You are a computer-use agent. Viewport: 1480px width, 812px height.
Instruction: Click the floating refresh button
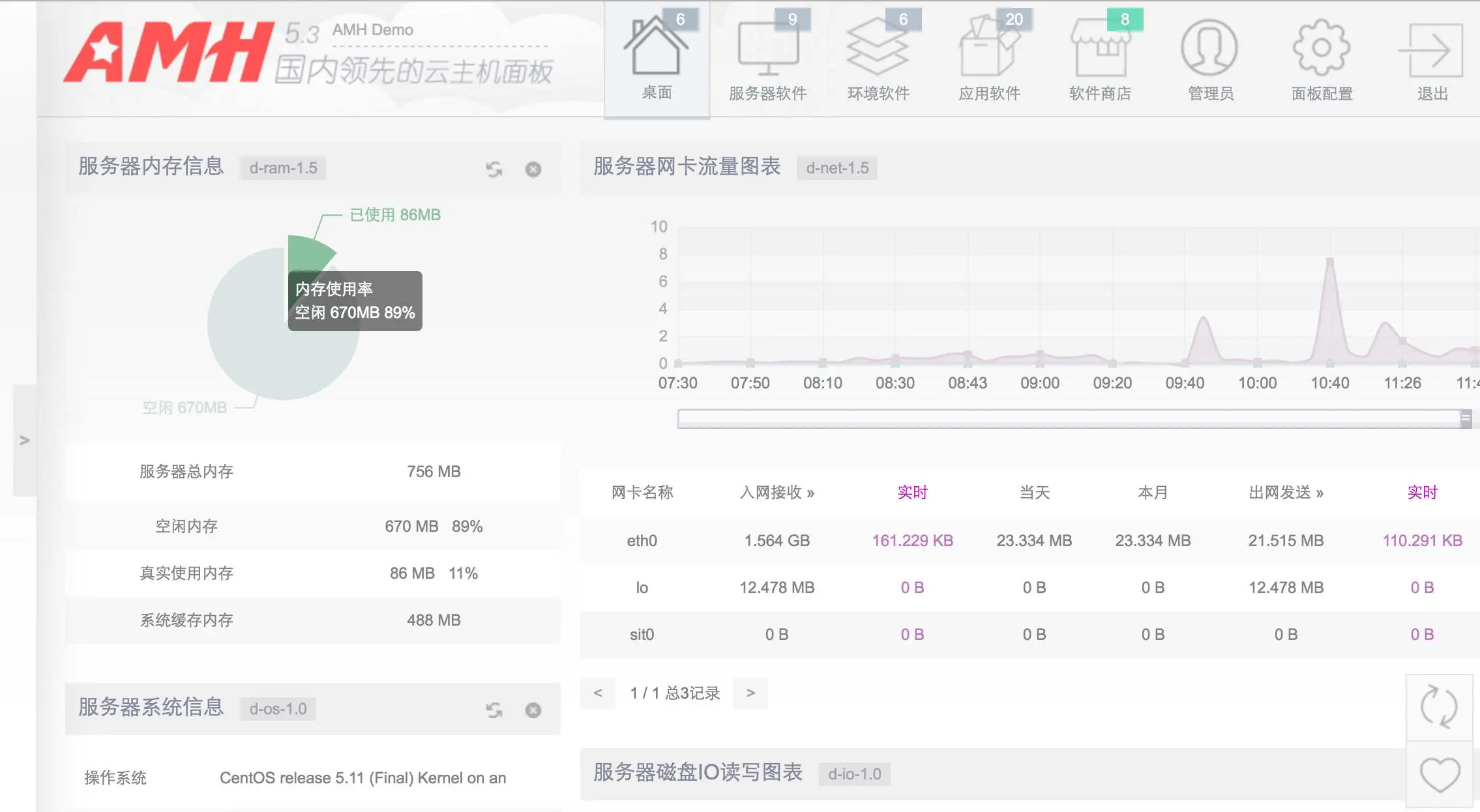(1439, 708)
